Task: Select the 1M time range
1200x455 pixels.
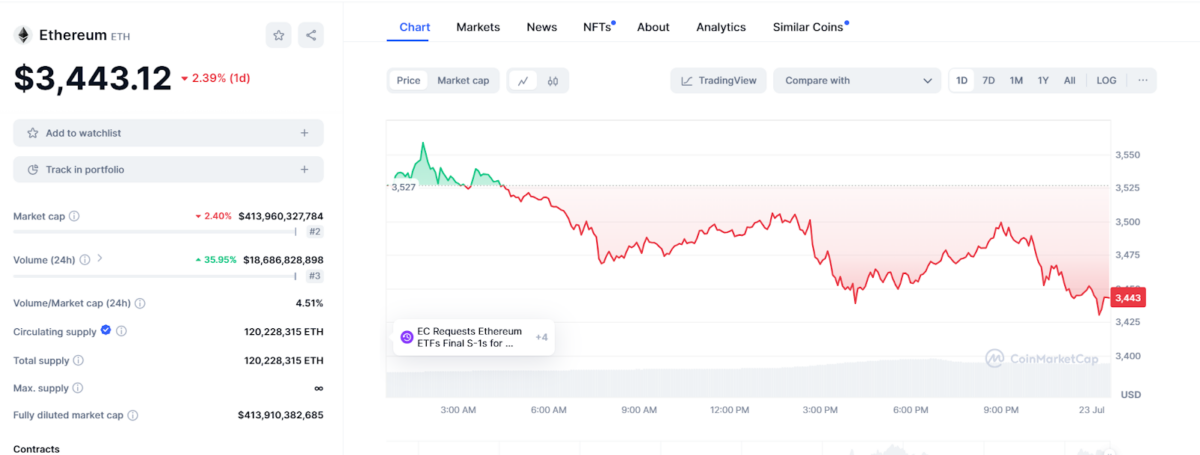Action: pos(1016,80)
